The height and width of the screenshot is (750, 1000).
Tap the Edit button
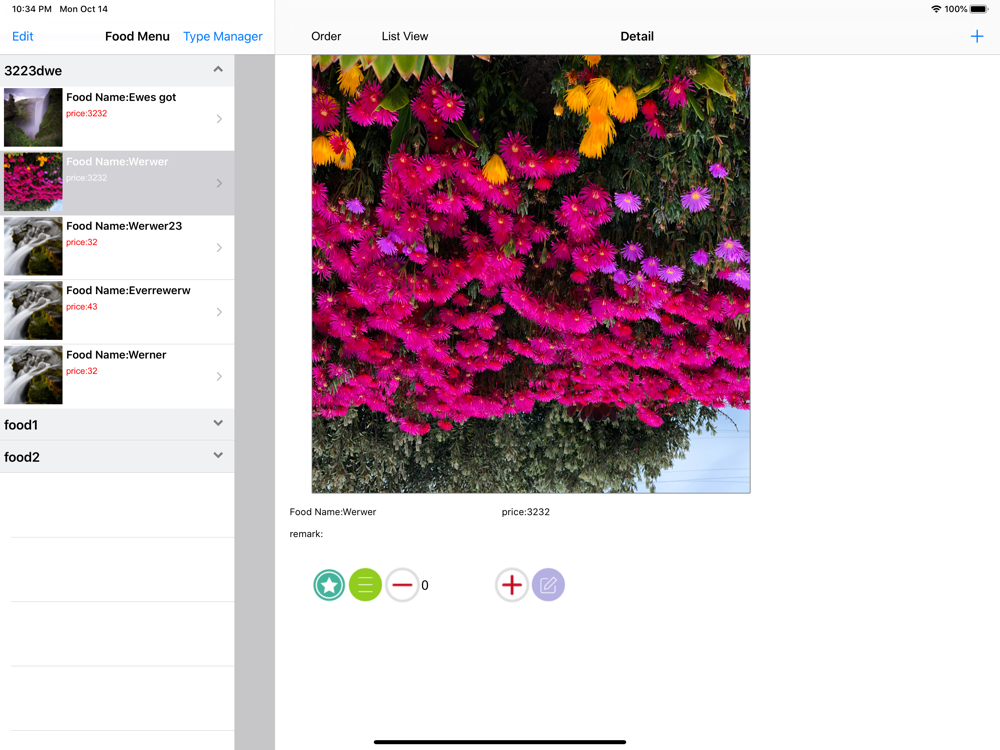pyautogui.click(x=23, y=36)
